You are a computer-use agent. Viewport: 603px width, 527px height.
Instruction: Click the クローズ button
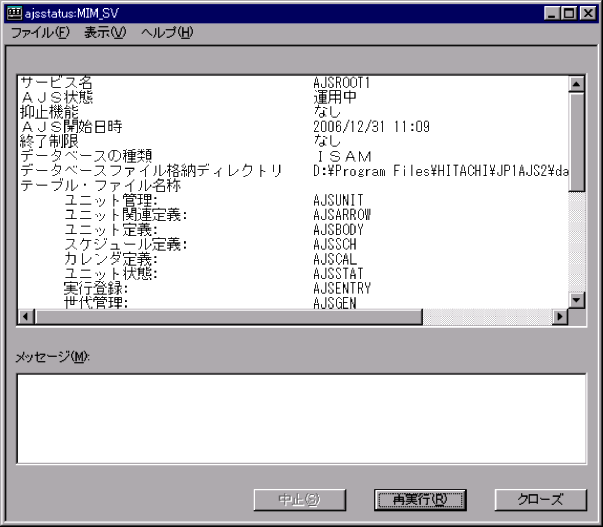coord(540,500)
